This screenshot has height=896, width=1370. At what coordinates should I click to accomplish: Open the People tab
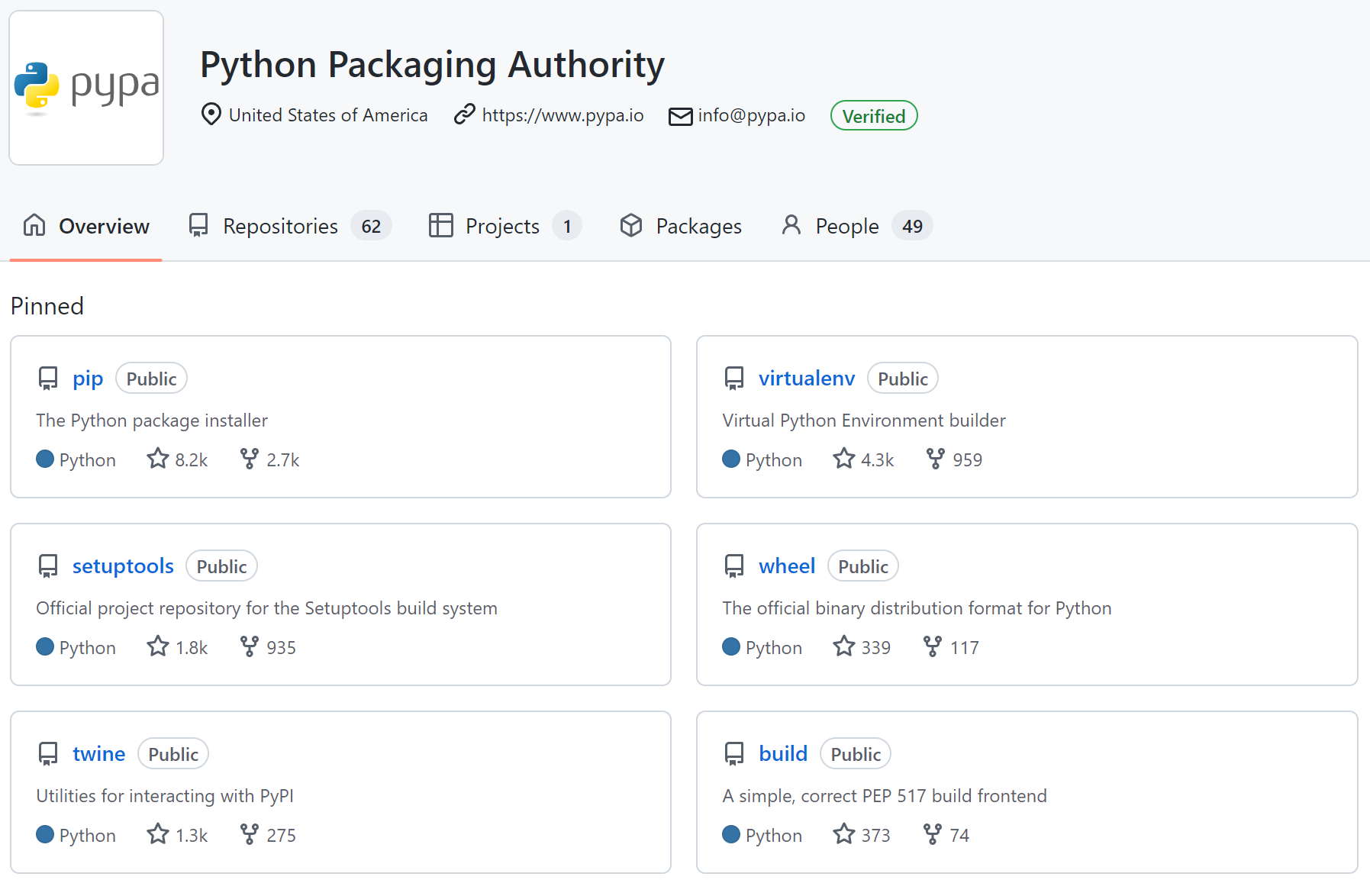pos(856,226)
